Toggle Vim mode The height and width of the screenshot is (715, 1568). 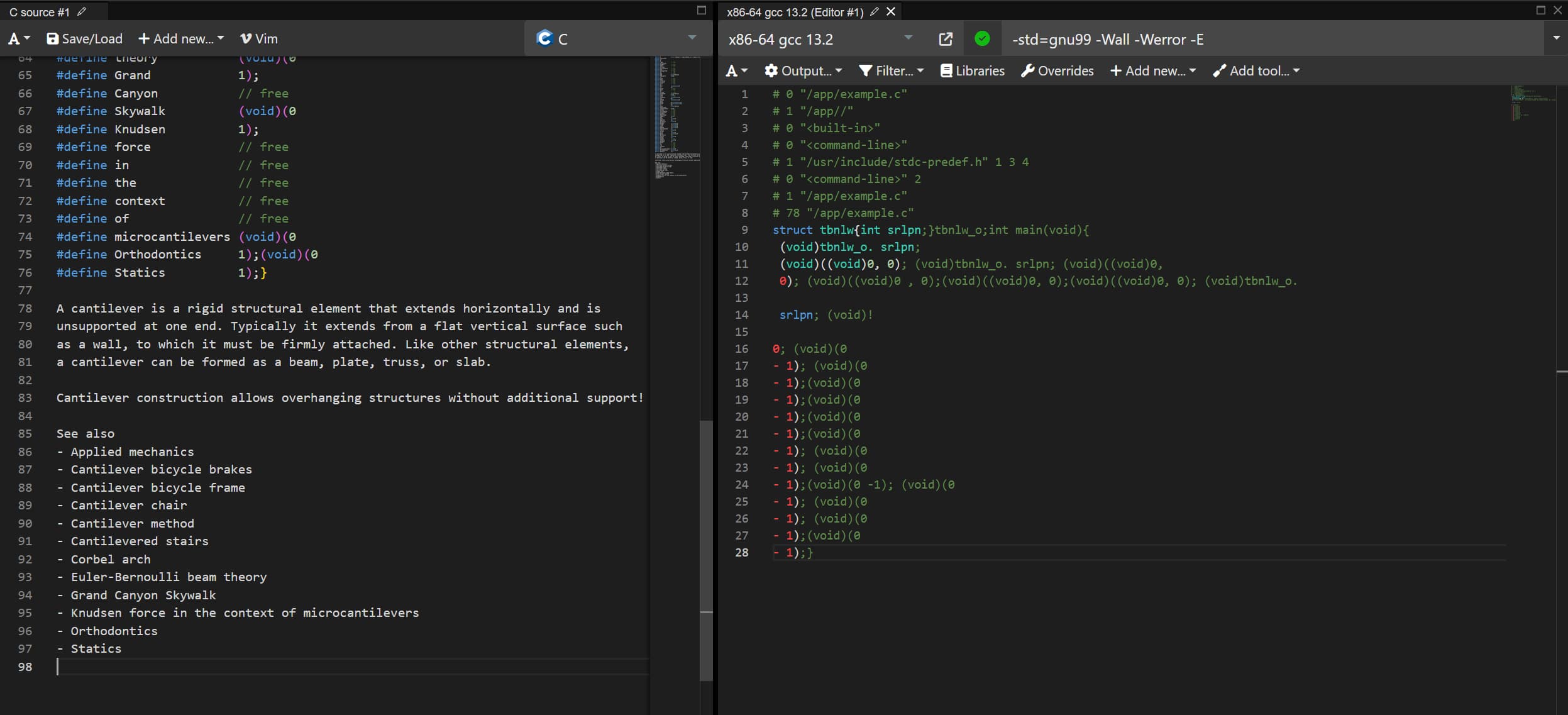pos(259,39)
